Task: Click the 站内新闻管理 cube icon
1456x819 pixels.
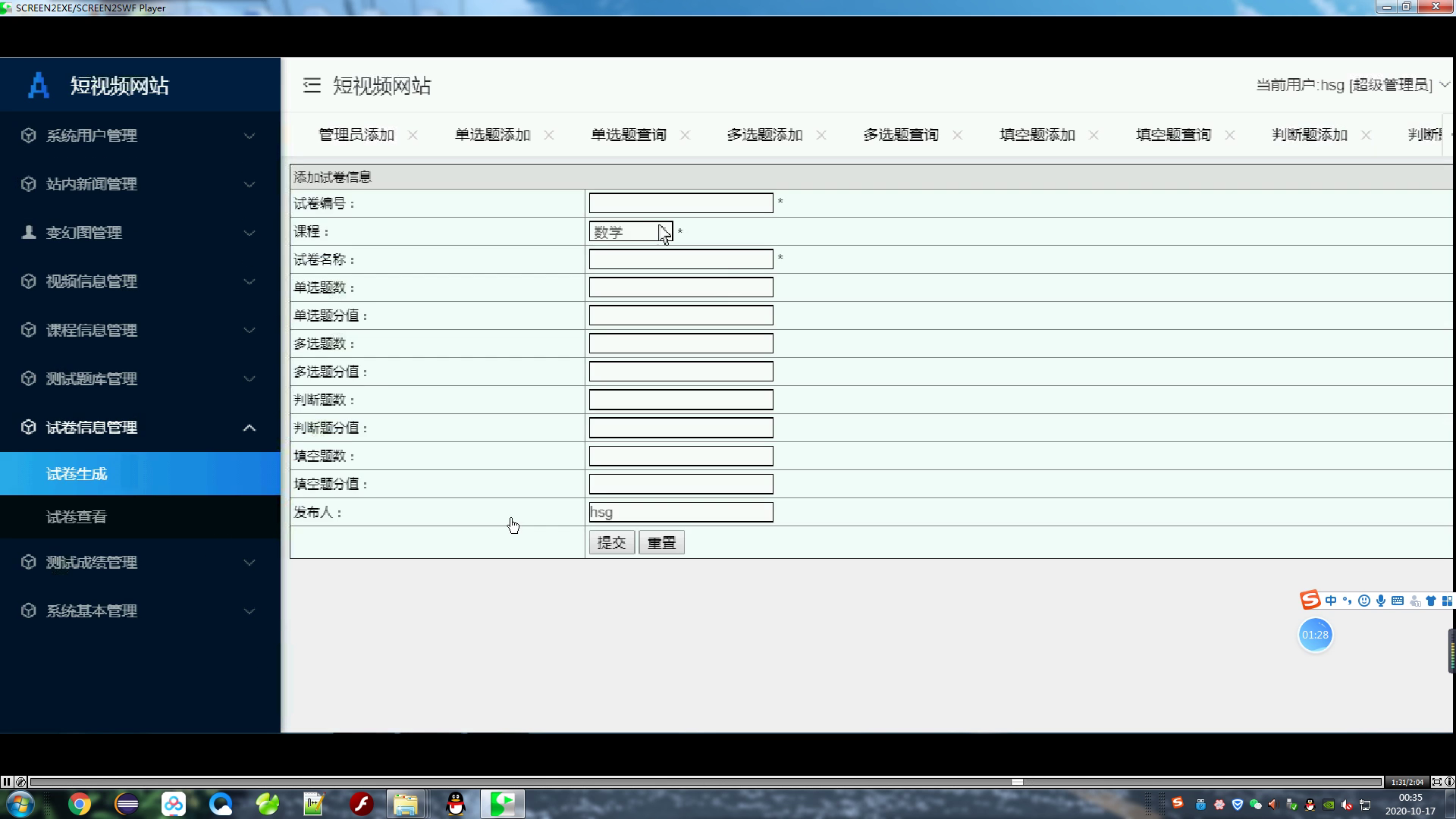Action: (29, 184)
